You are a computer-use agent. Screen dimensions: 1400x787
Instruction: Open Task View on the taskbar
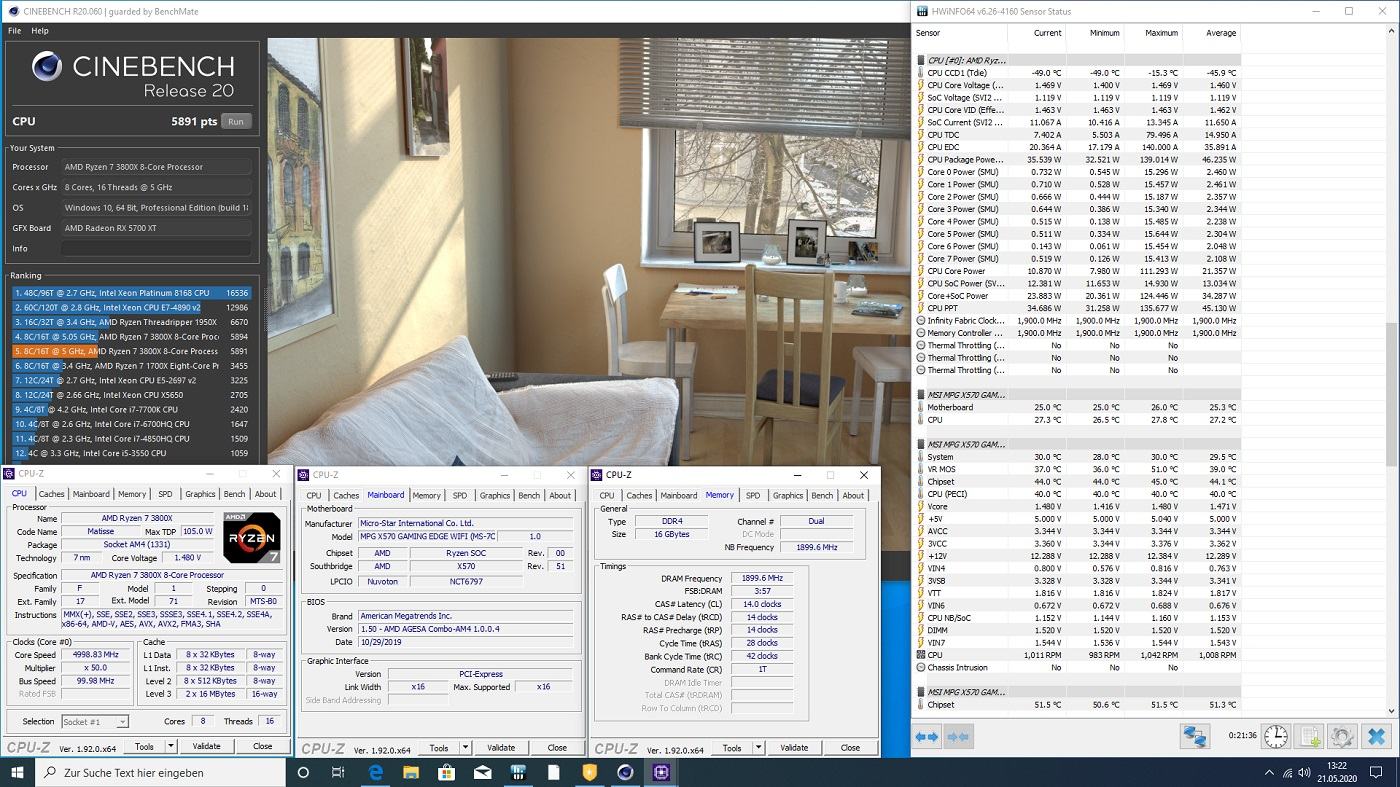click(x=338, y=772)
